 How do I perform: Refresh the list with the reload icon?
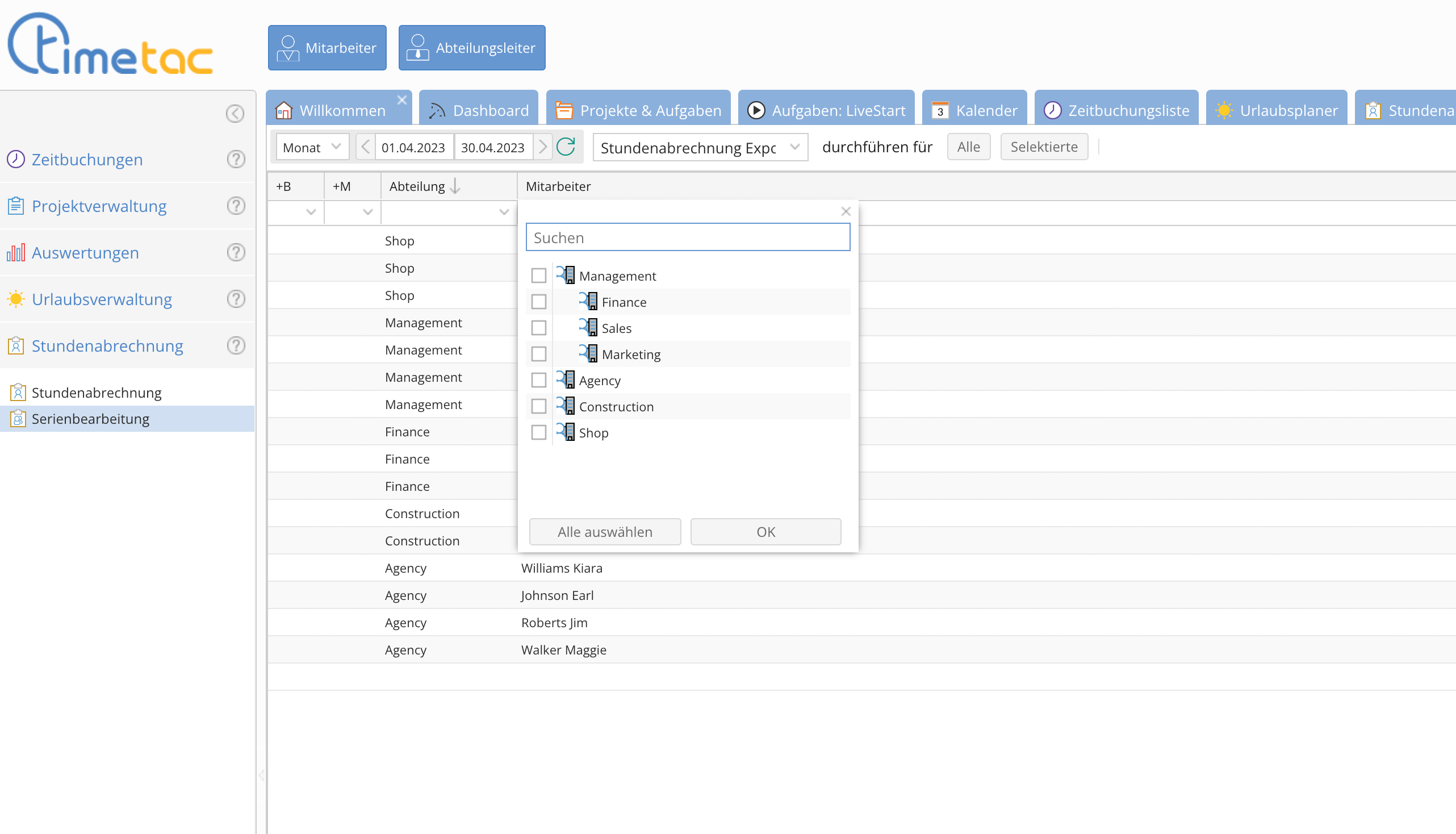pos(566,147)
